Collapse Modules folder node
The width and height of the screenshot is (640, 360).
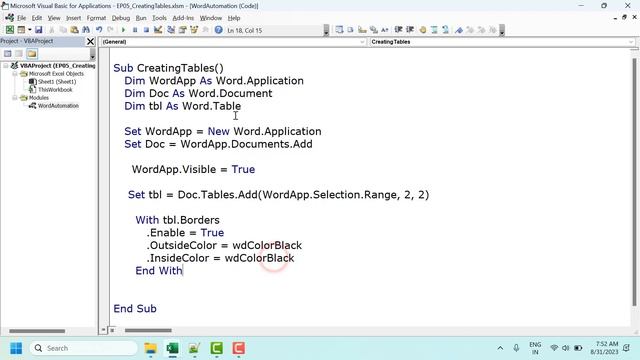pos(15,98)
